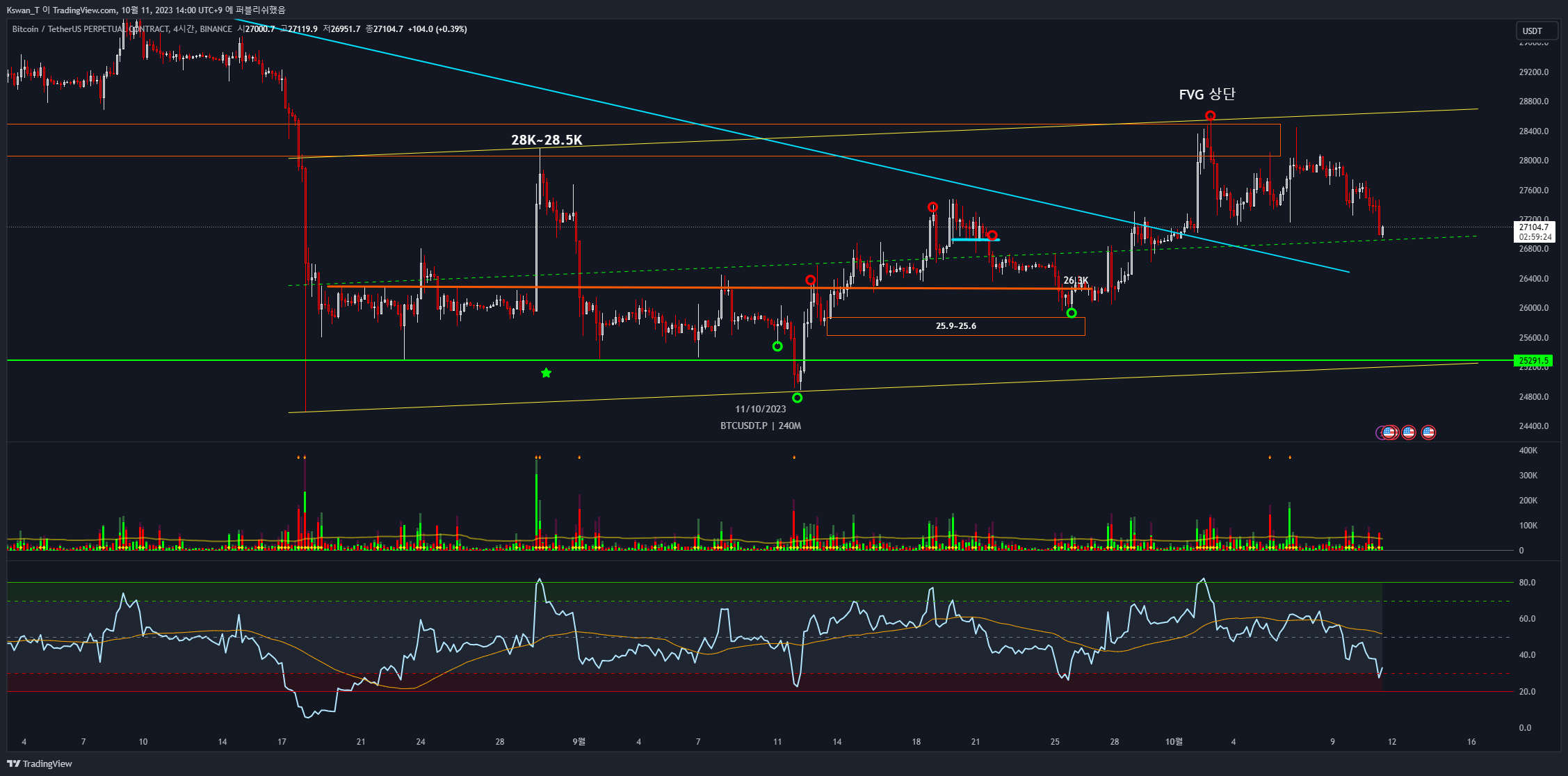Screen dimensions: 1568x776
Task: Click the '25.9~25.6' orange box label
Action: (956, 325)
